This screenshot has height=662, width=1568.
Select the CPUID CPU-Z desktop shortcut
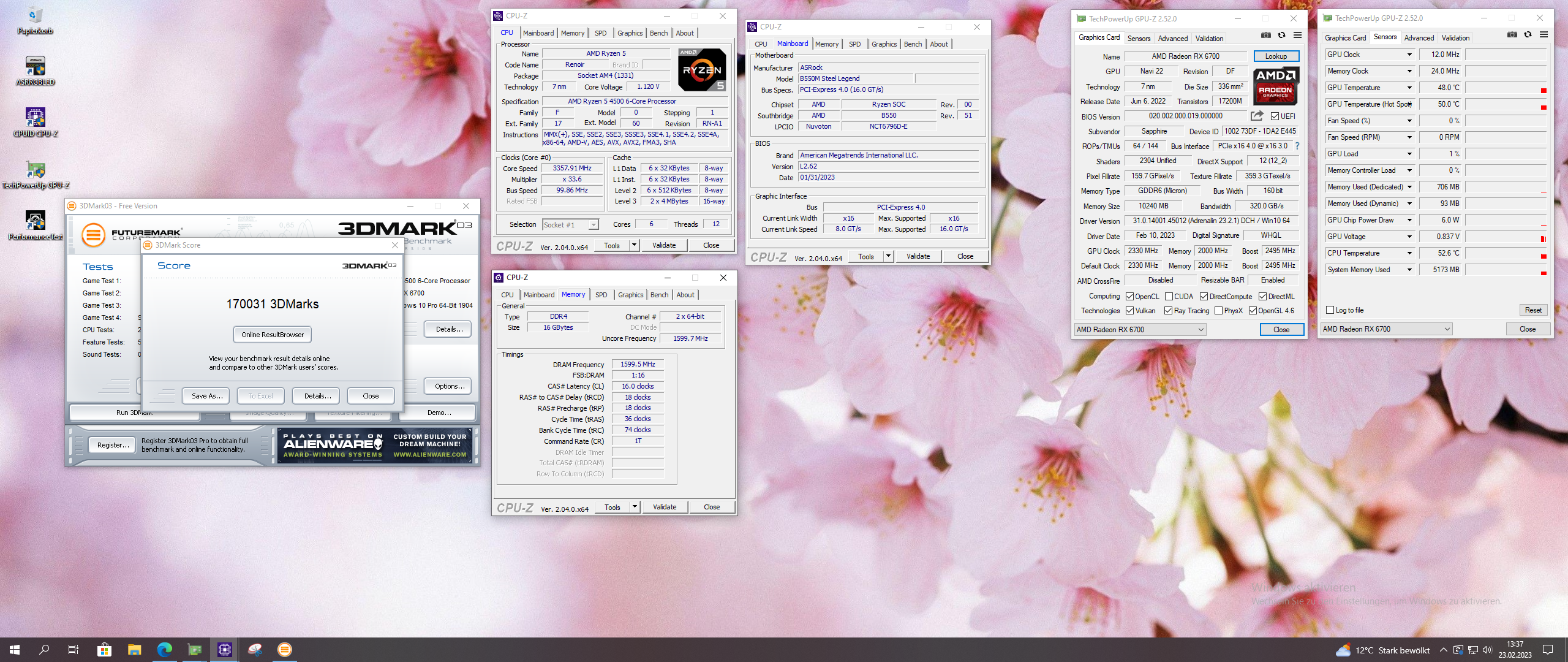(x=35, y=123)
